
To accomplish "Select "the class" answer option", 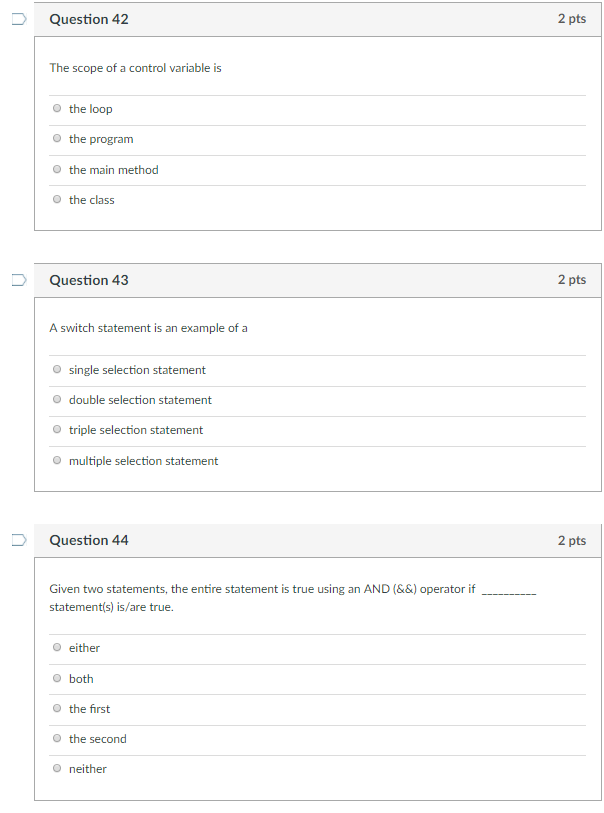I will point(57,199).
